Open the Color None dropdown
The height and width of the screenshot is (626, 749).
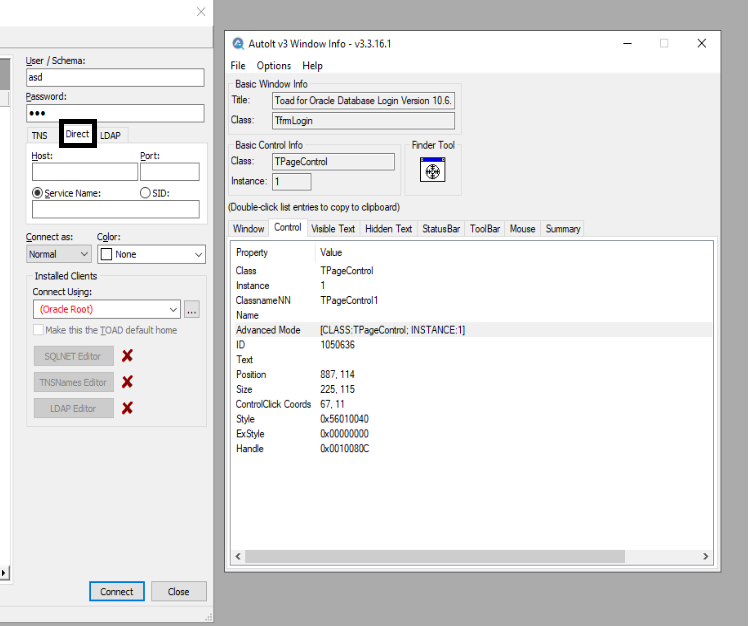click(151, 254)
